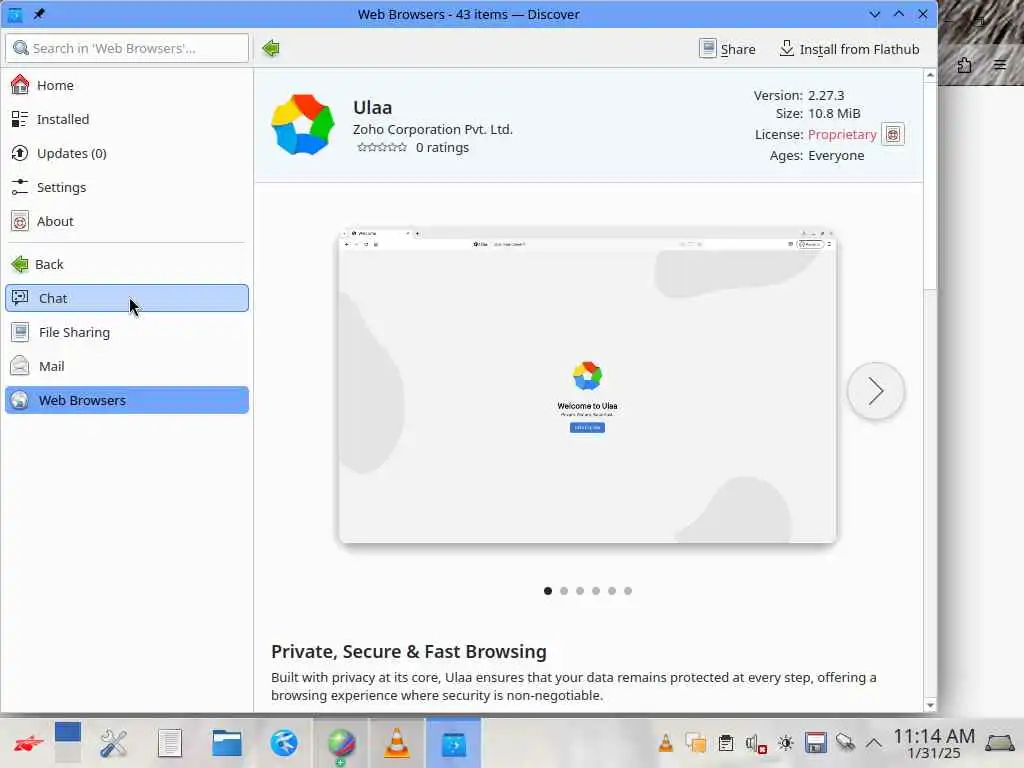
Task: Open the chat messages tray icon
Action: pos(696,743)
